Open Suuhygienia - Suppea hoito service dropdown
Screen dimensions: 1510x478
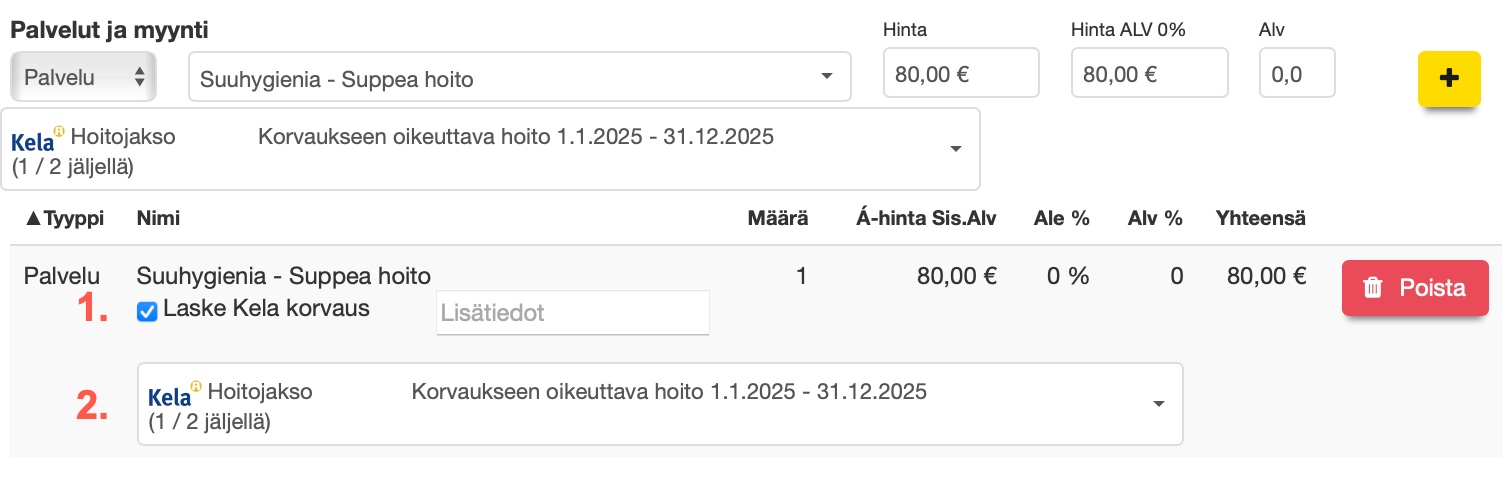519,77
